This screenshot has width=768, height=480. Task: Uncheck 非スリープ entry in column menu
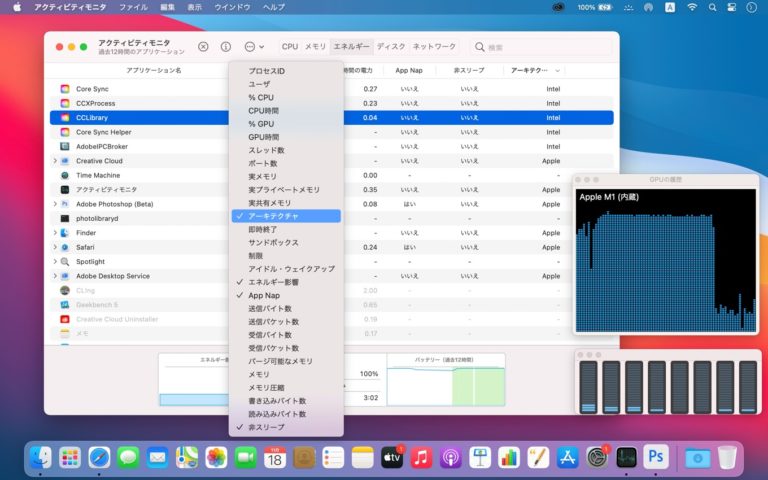coord(286,427)
